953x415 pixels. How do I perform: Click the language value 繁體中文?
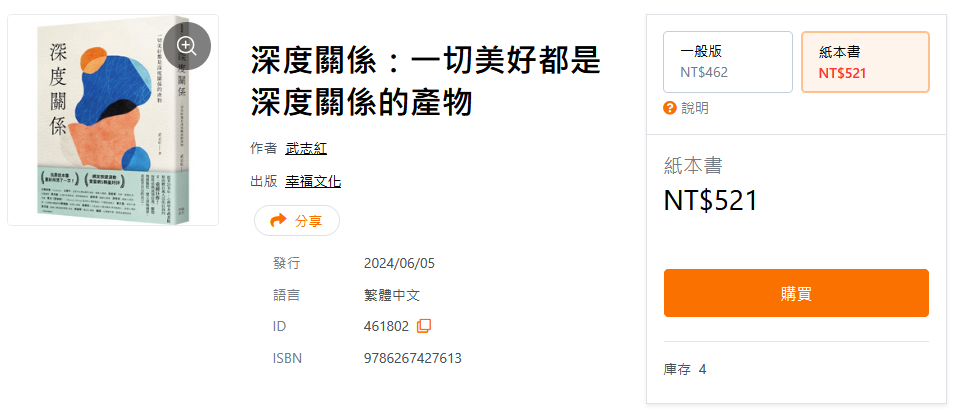point(391,295)
